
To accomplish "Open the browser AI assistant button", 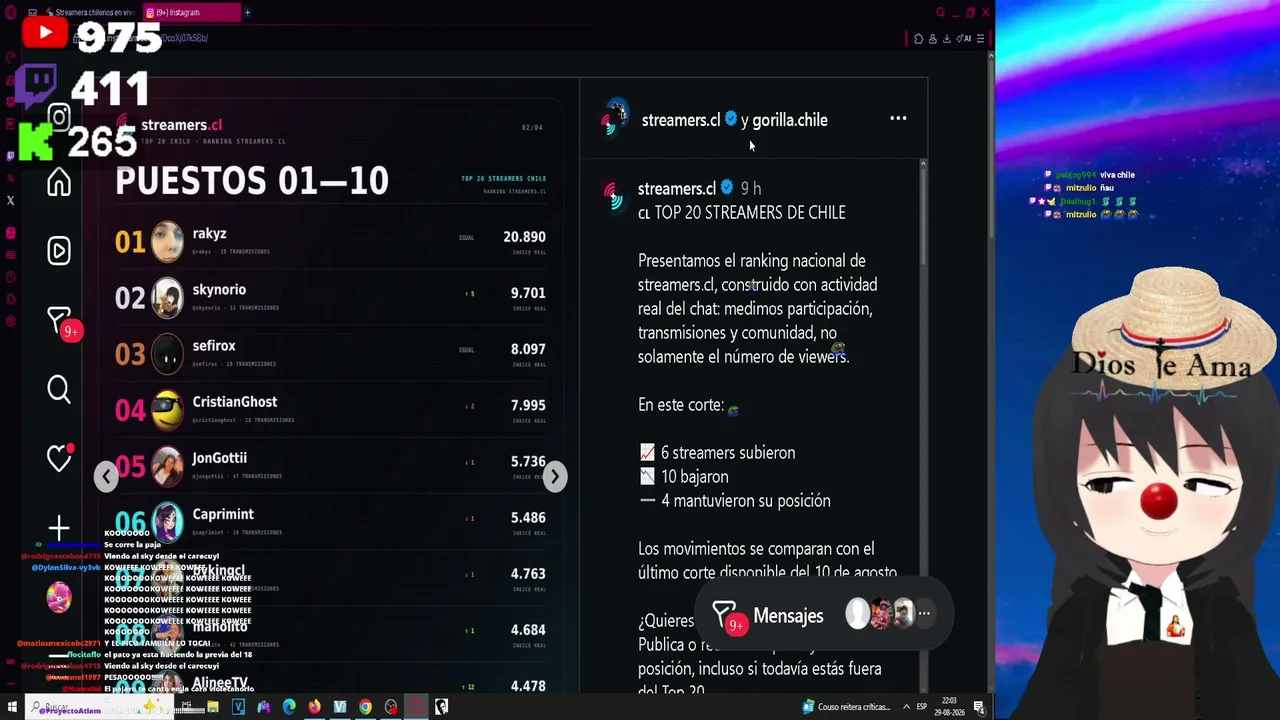I will point(965,39).
